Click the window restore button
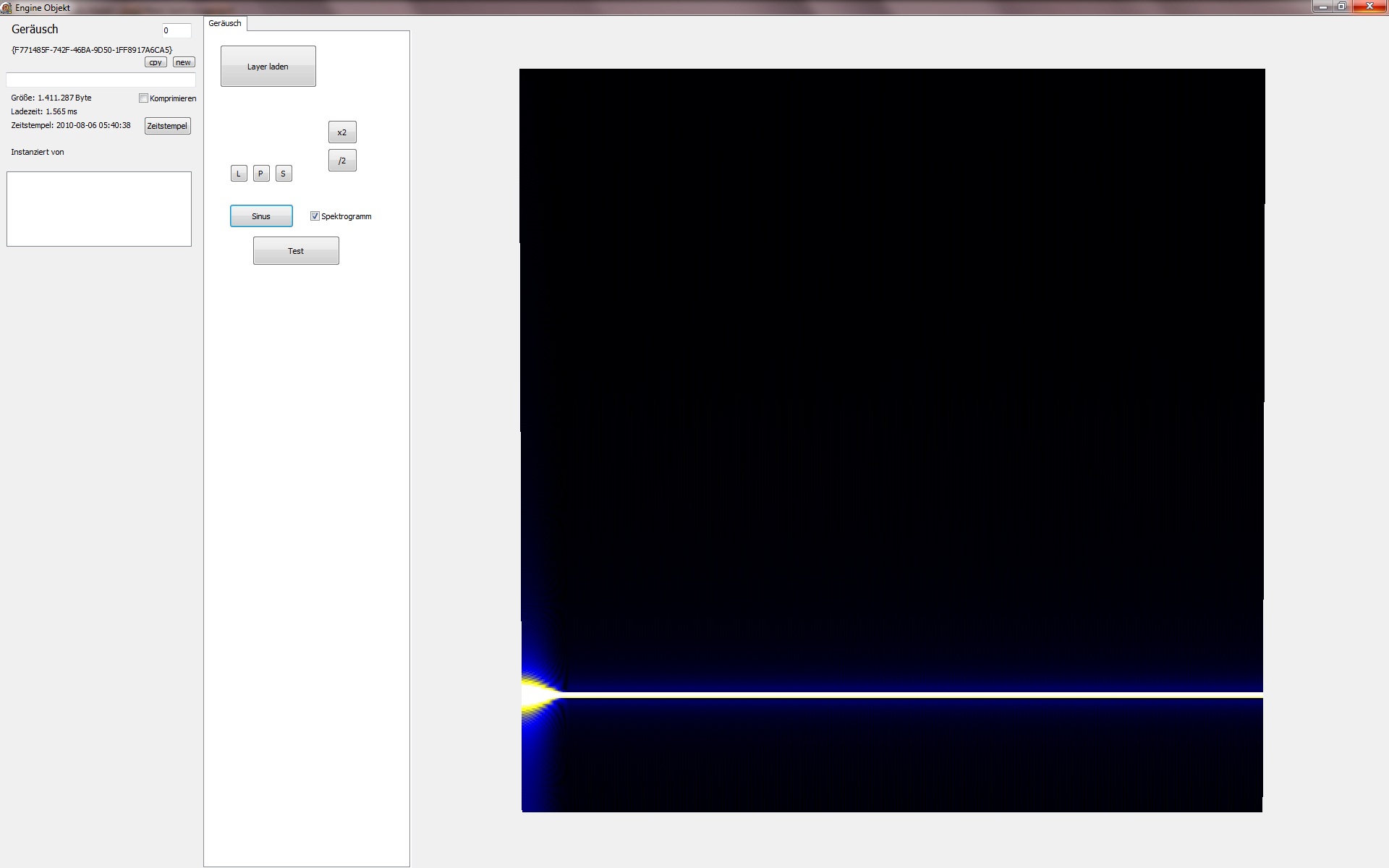1389x868 pixels. click(x=1341, y=7)
